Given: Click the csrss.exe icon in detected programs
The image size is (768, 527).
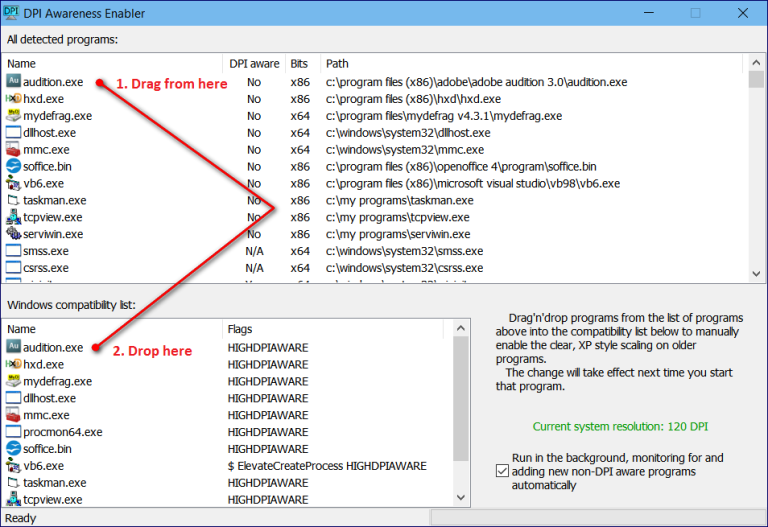Looking at the screenshot, I should pyautogui.click(x=13, y=267).
